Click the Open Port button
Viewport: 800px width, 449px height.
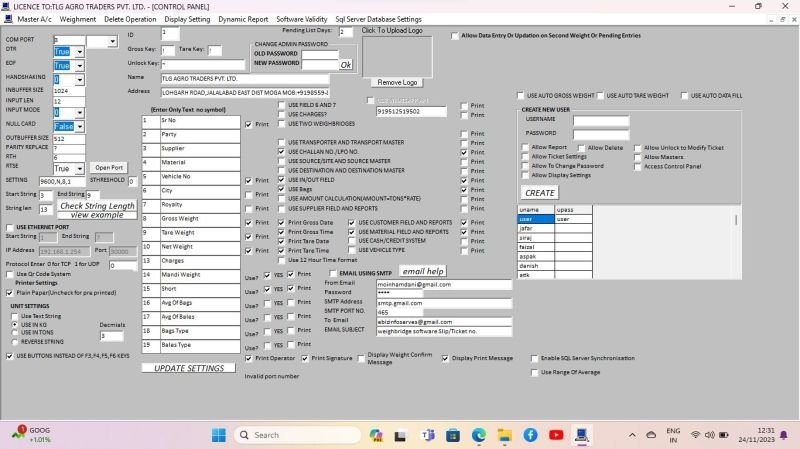point(109,167)
